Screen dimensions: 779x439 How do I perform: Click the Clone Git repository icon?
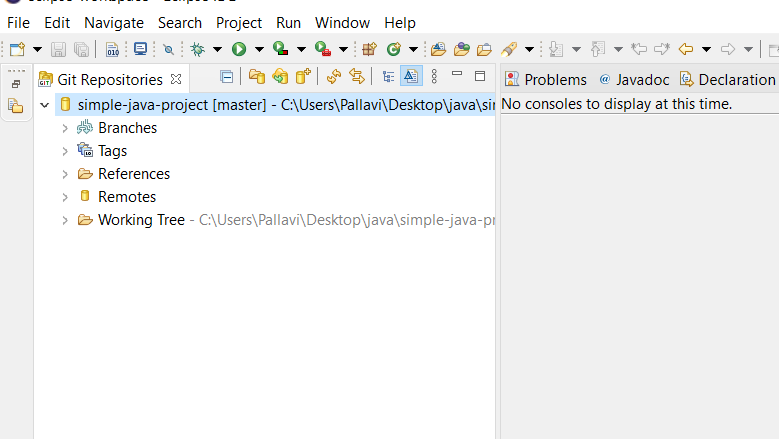(x=280, y=76)
